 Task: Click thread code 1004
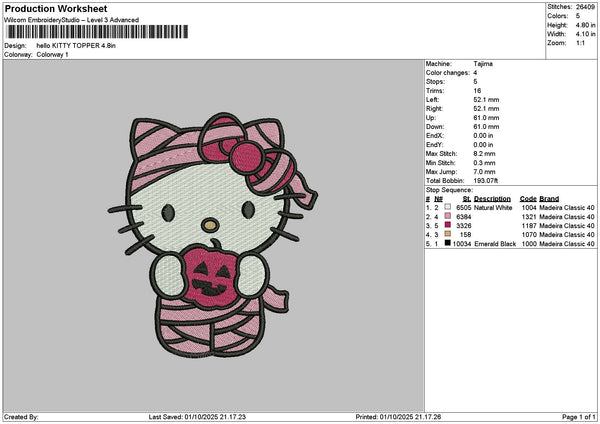coord(529,208)
